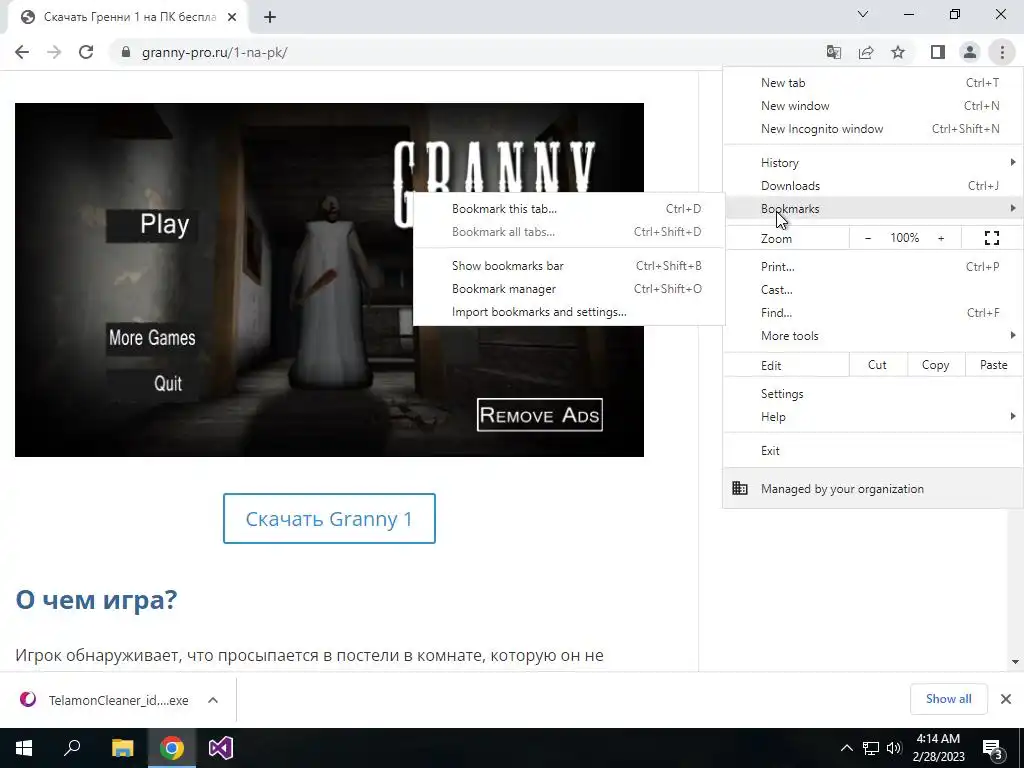Click the Скачать Granny 1 button
Image resolution: width=1024 pixels, height=768 pixels.
[x=329, y=519]
